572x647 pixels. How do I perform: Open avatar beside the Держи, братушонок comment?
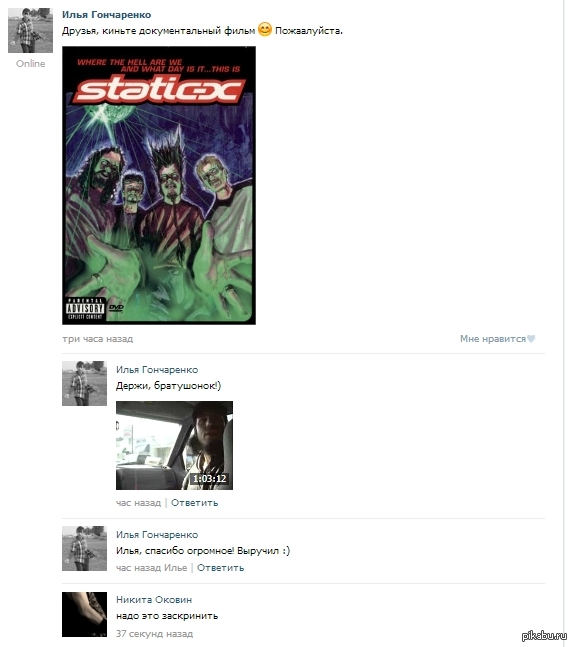84,383
